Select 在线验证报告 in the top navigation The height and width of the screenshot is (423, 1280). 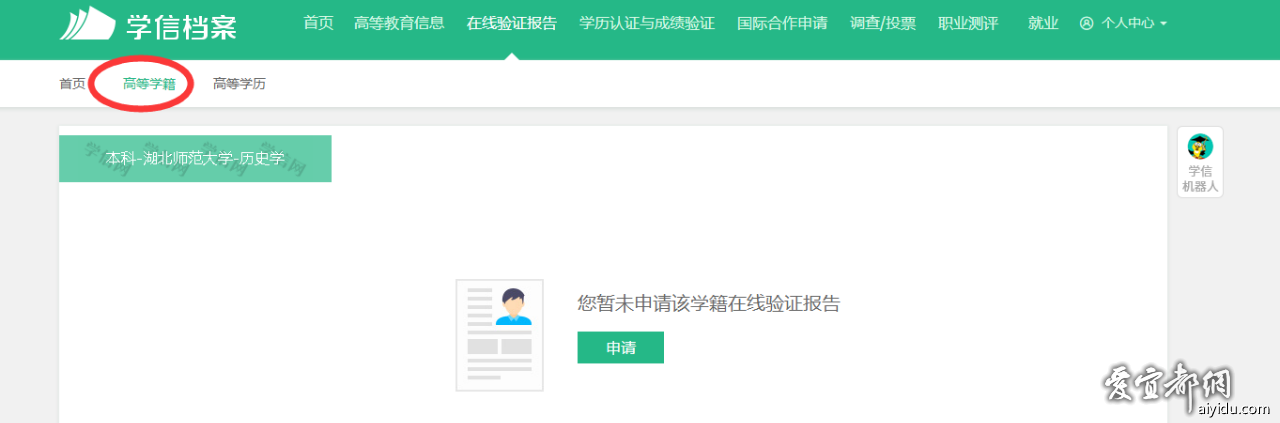click(x=511, y=23)
